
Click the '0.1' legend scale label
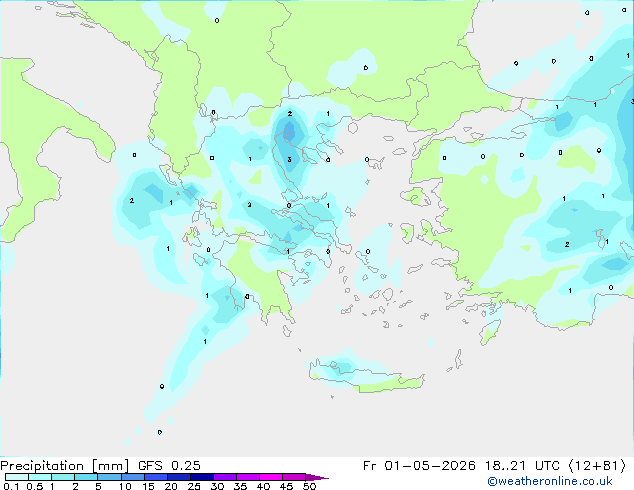pos(11,486)
